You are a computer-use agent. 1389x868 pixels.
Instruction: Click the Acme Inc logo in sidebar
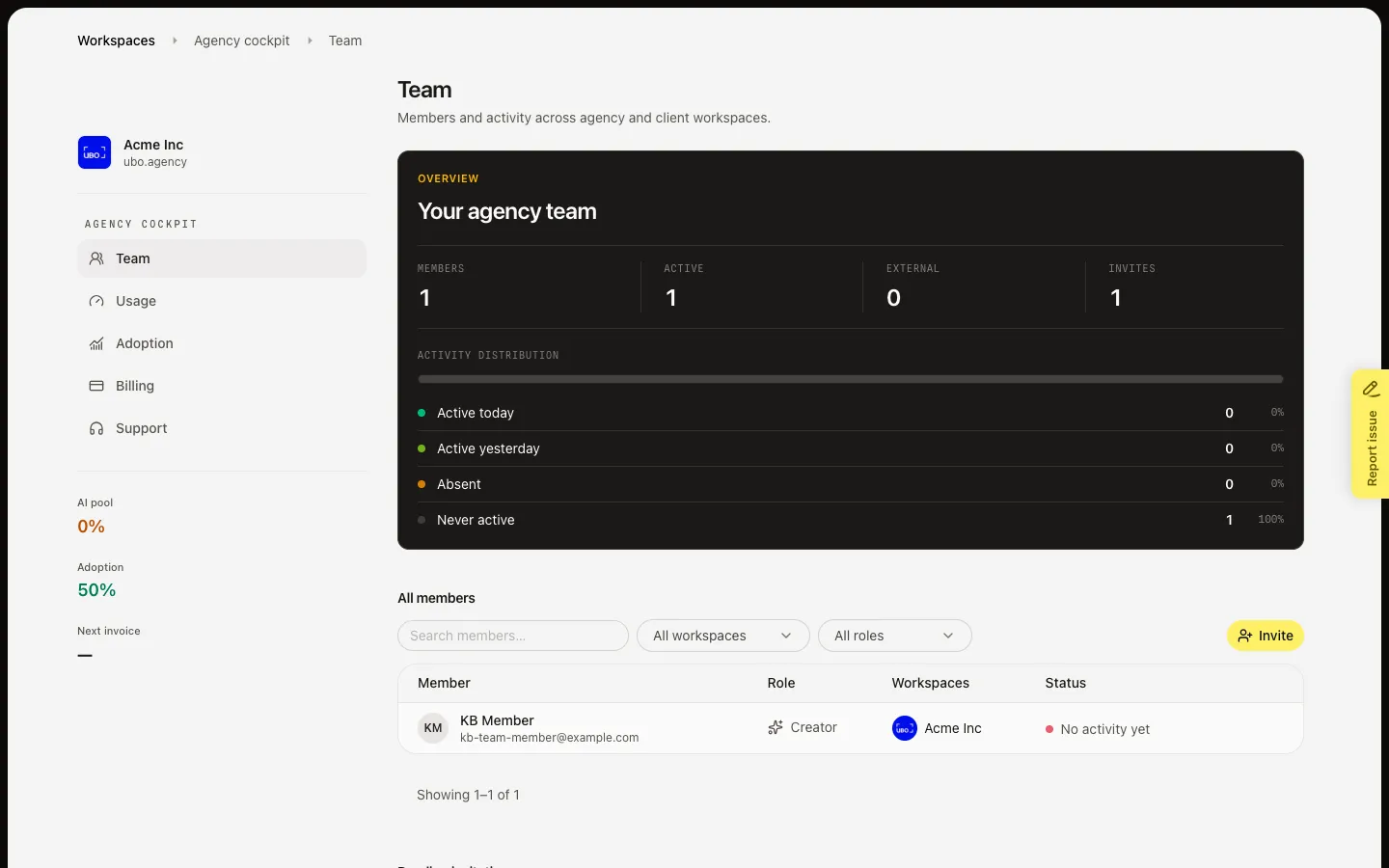[95, 152]
